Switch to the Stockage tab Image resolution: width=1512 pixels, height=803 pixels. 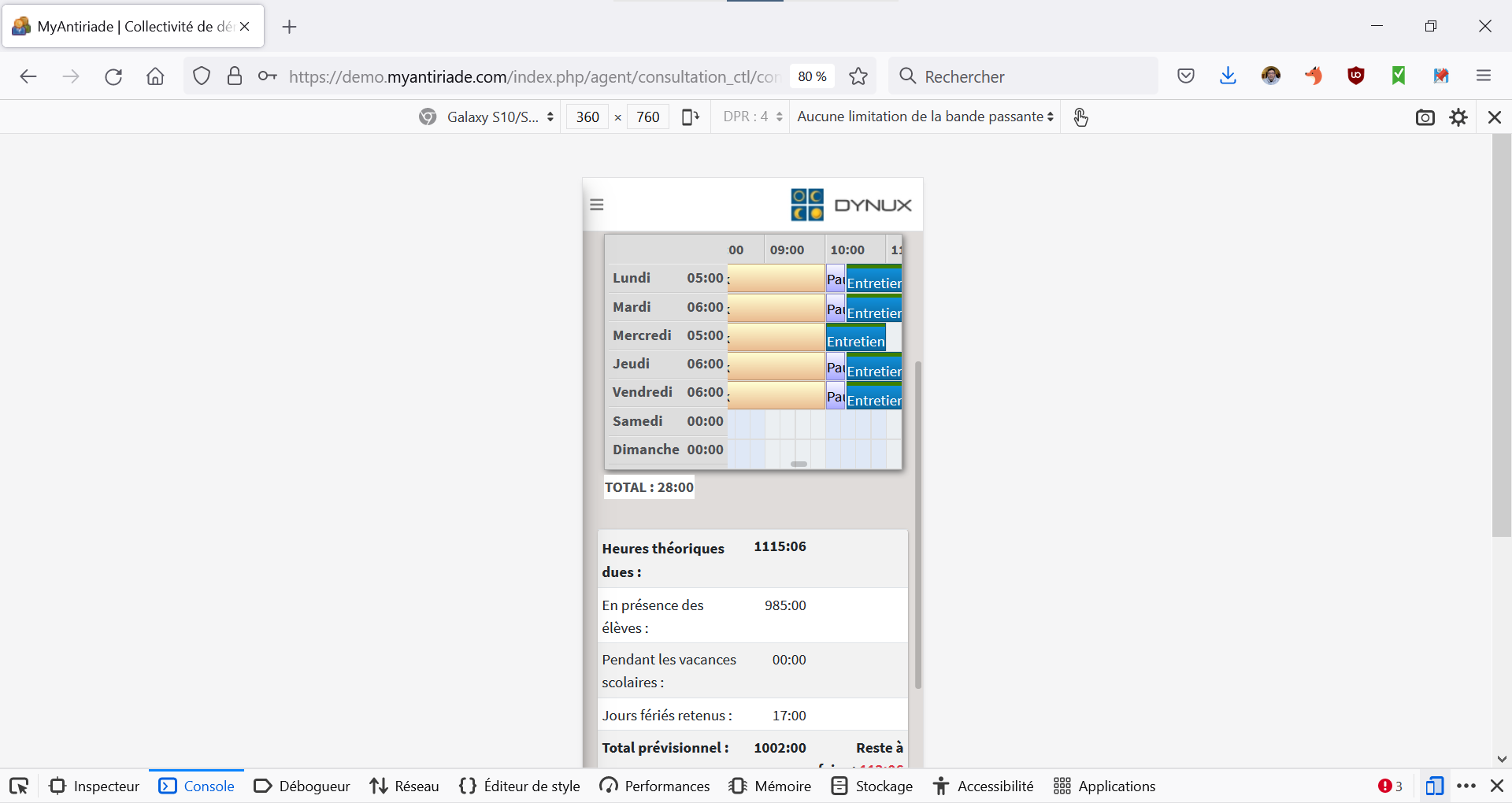tap(873, 786)
